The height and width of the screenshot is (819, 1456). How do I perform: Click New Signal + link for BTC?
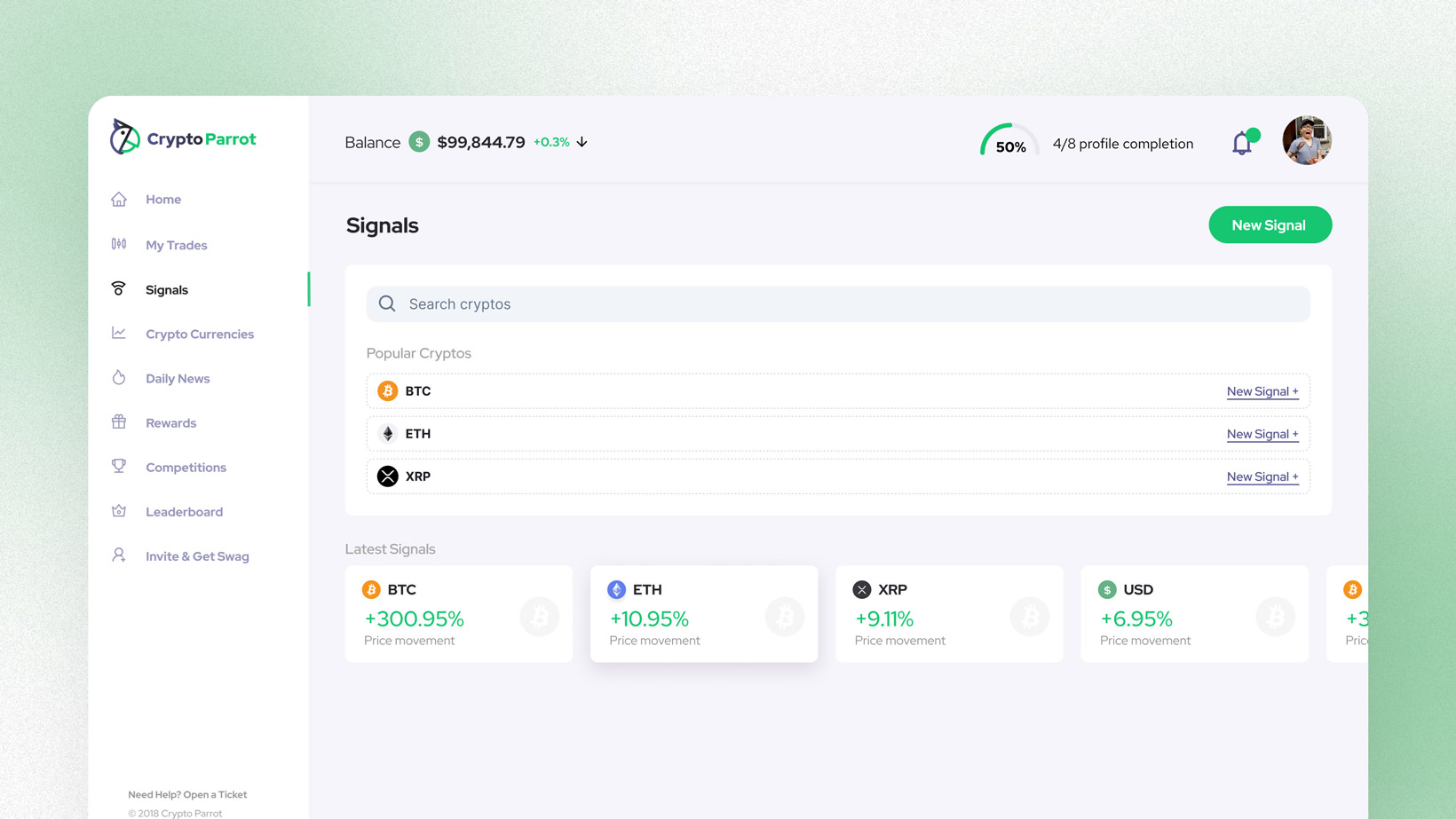point(1262,391)
